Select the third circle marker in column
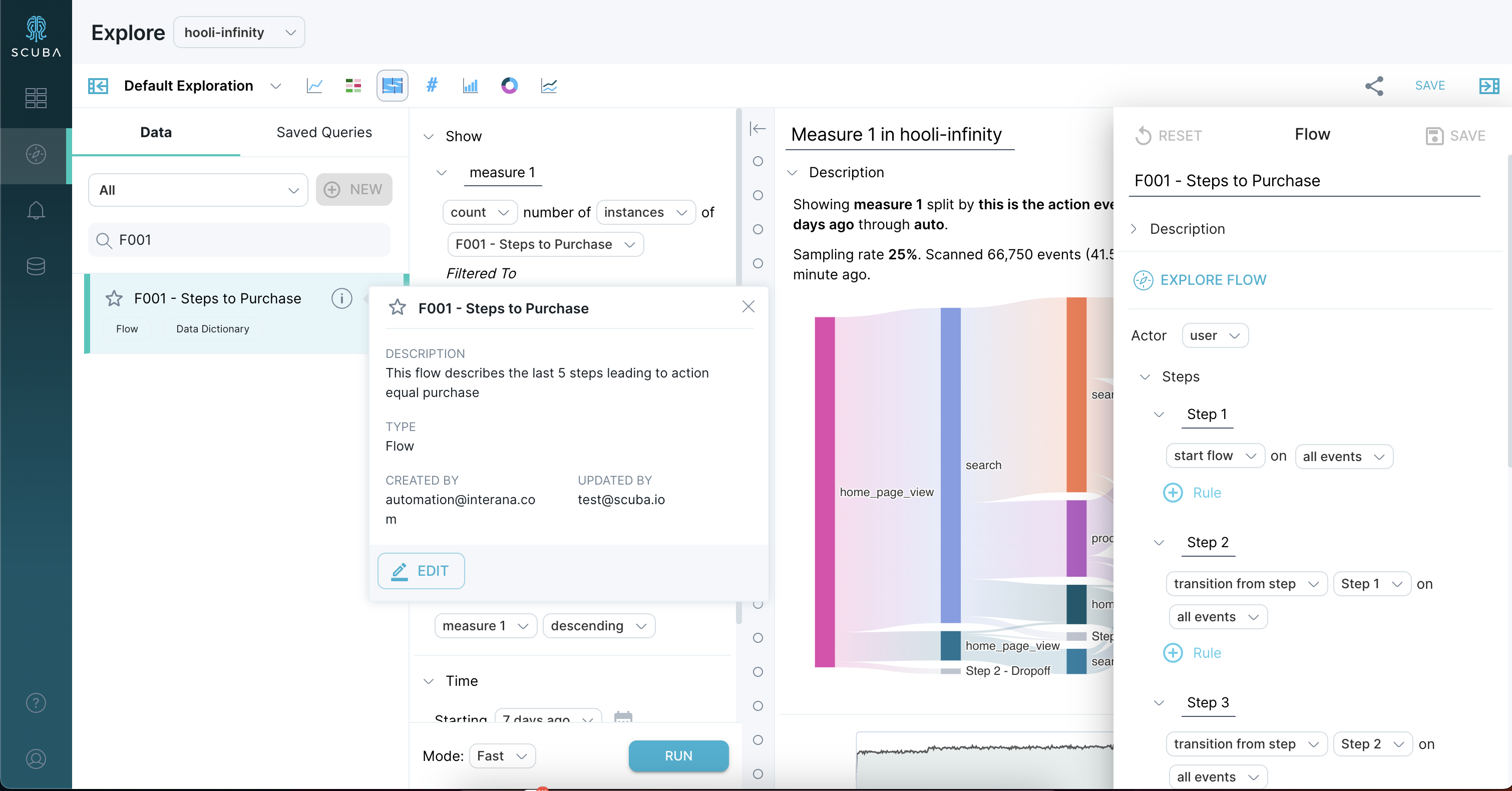 coord(758,229)
